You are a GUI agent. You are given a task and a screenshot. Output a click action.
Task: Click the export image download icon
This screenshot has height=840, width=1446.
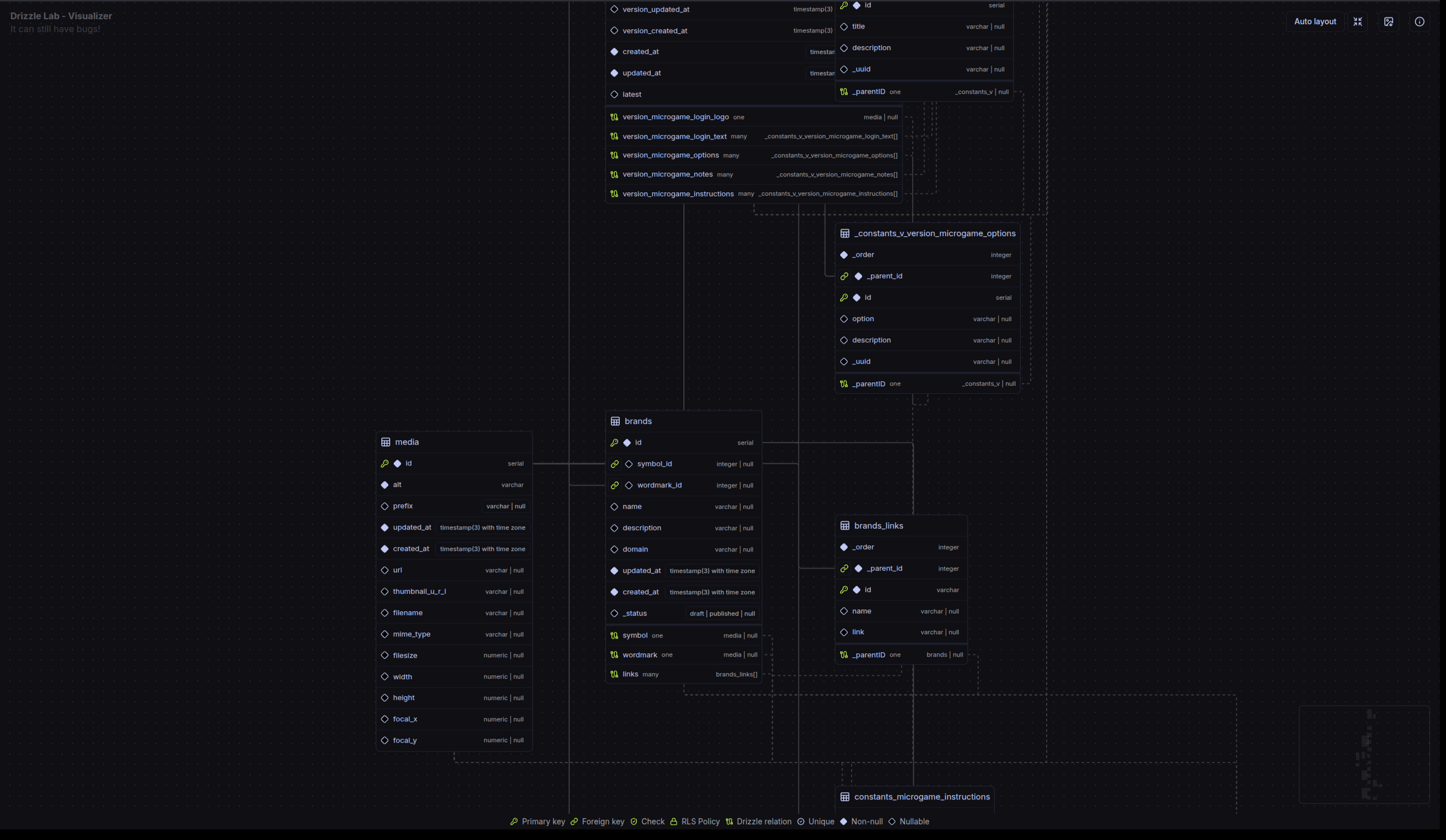[x=1389, y=22]
